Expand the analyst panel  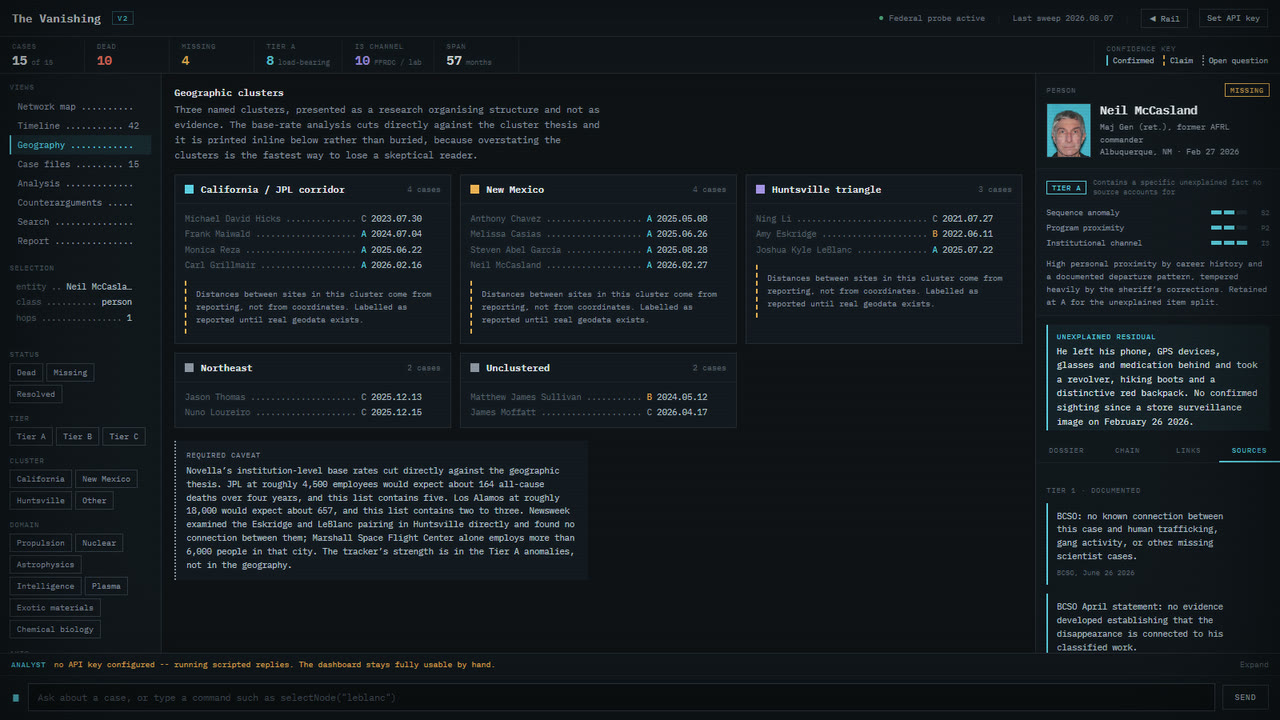pyautogui.click(x=1254, y=665)
